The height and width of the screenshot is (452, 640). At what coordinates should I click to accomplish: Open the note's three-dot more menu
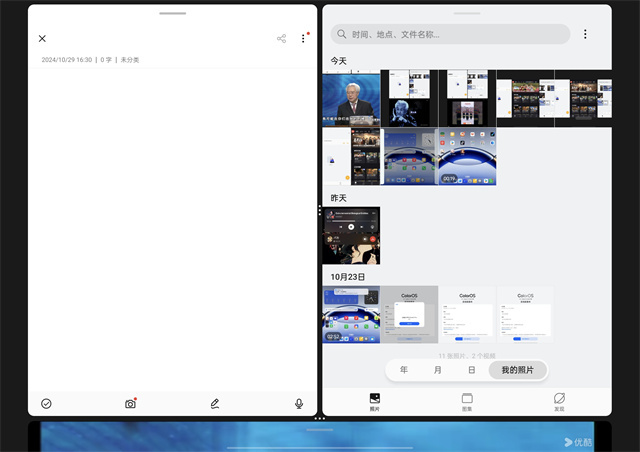303,38
